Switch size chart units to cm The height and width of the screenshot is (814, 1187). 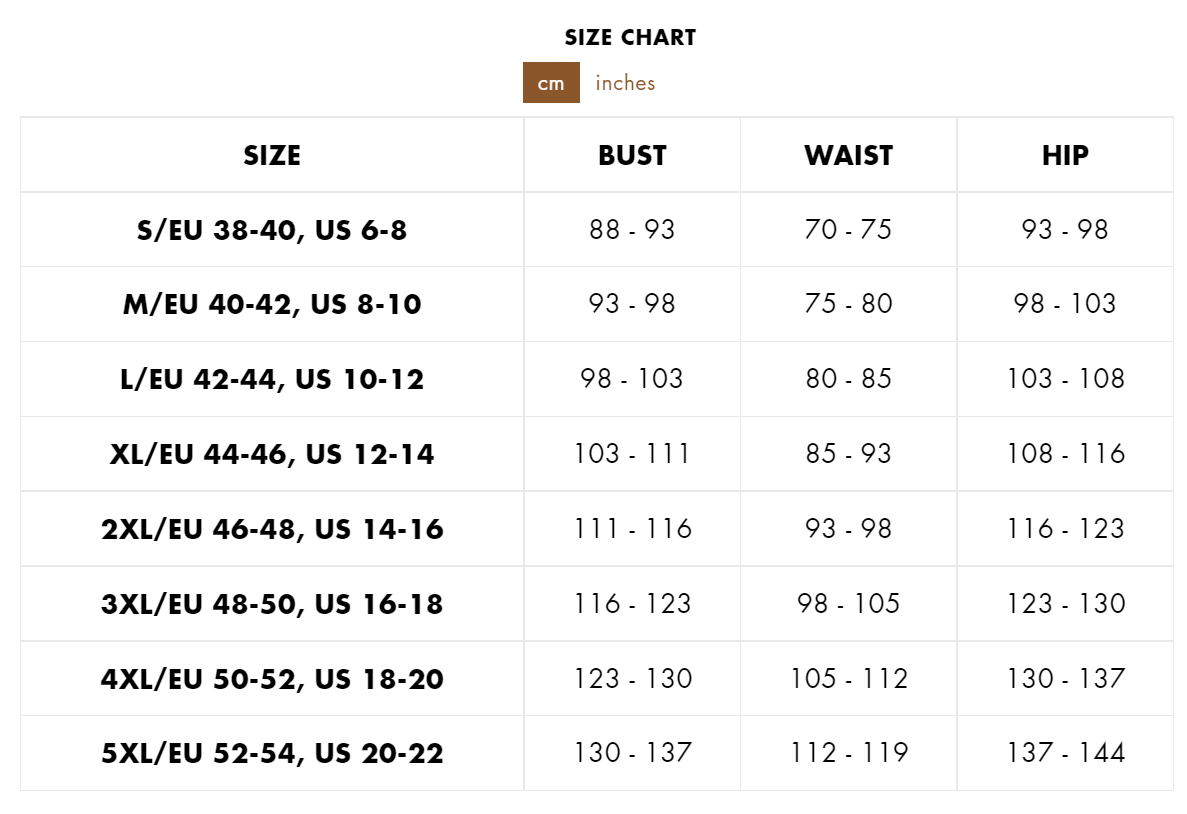click(551, 83)
